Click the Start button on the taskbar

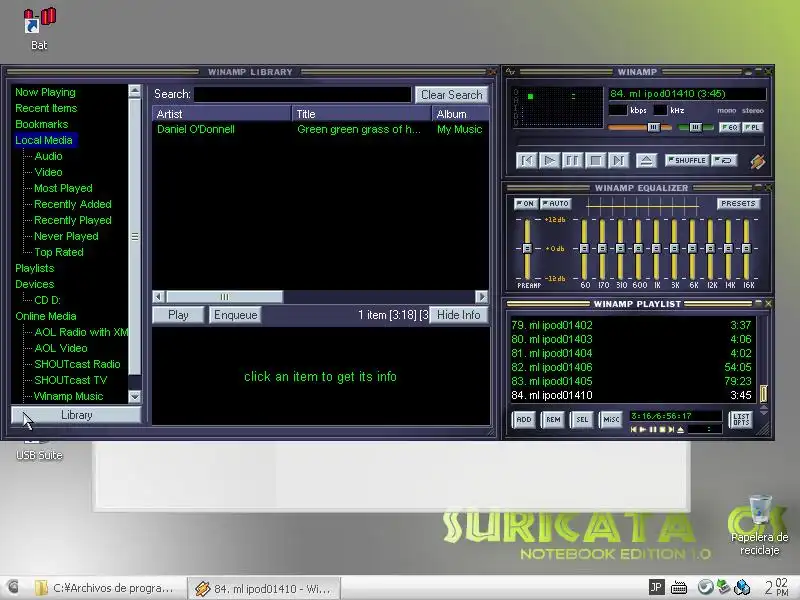(x=13, y=587)
